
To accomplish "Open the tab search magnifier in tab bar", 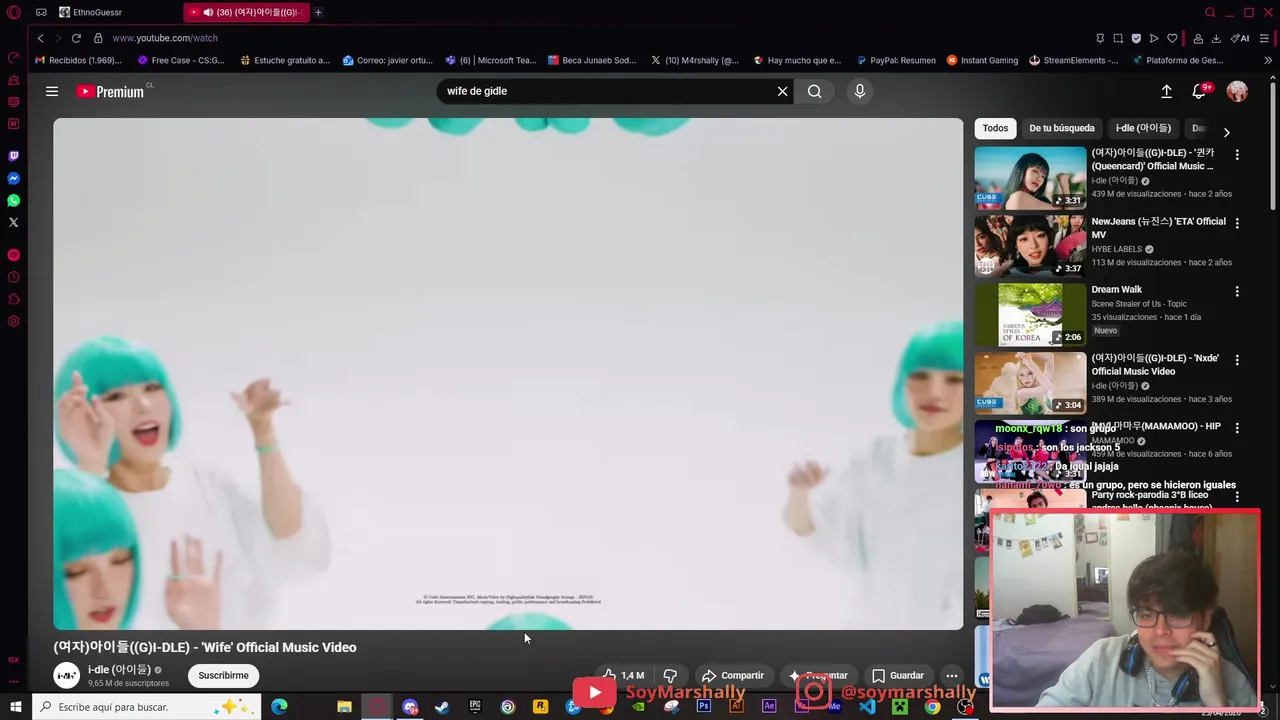I will (1210, 12).
